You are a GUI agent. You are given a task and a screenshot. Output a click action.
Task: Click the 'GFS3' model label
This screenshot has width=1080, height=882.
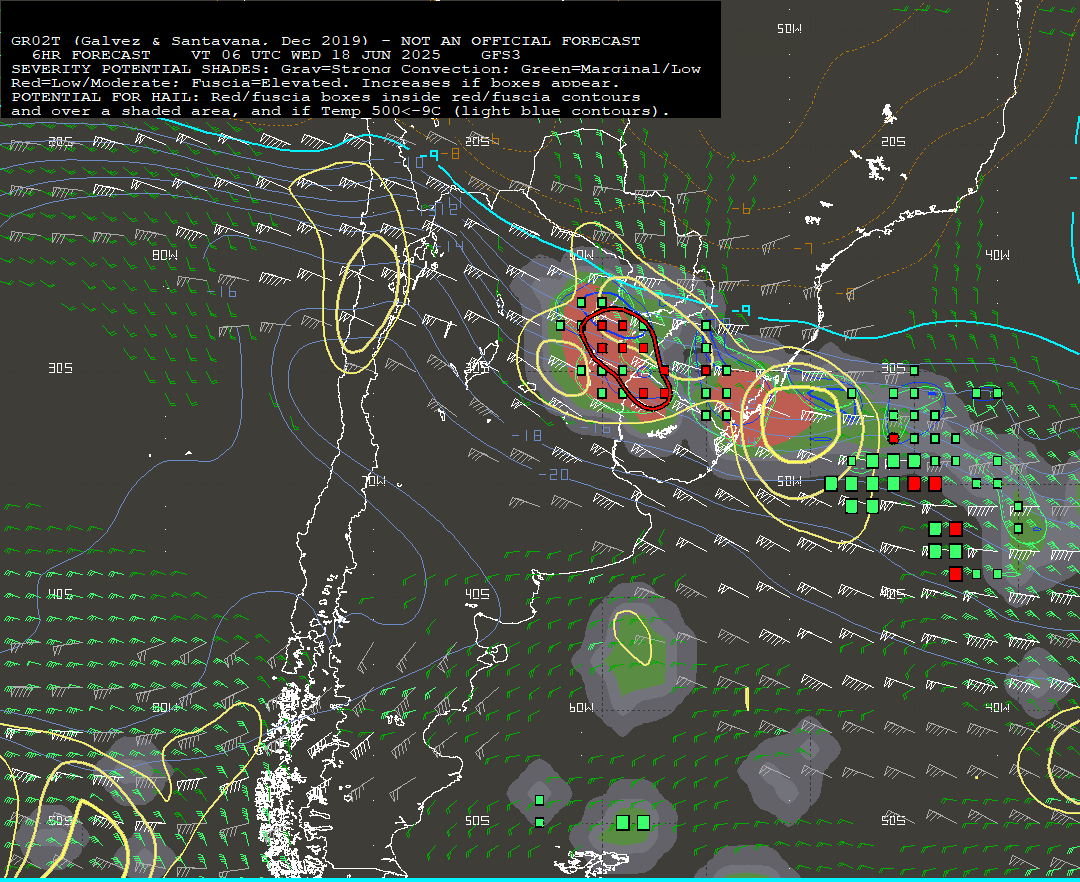click(501, 54)
